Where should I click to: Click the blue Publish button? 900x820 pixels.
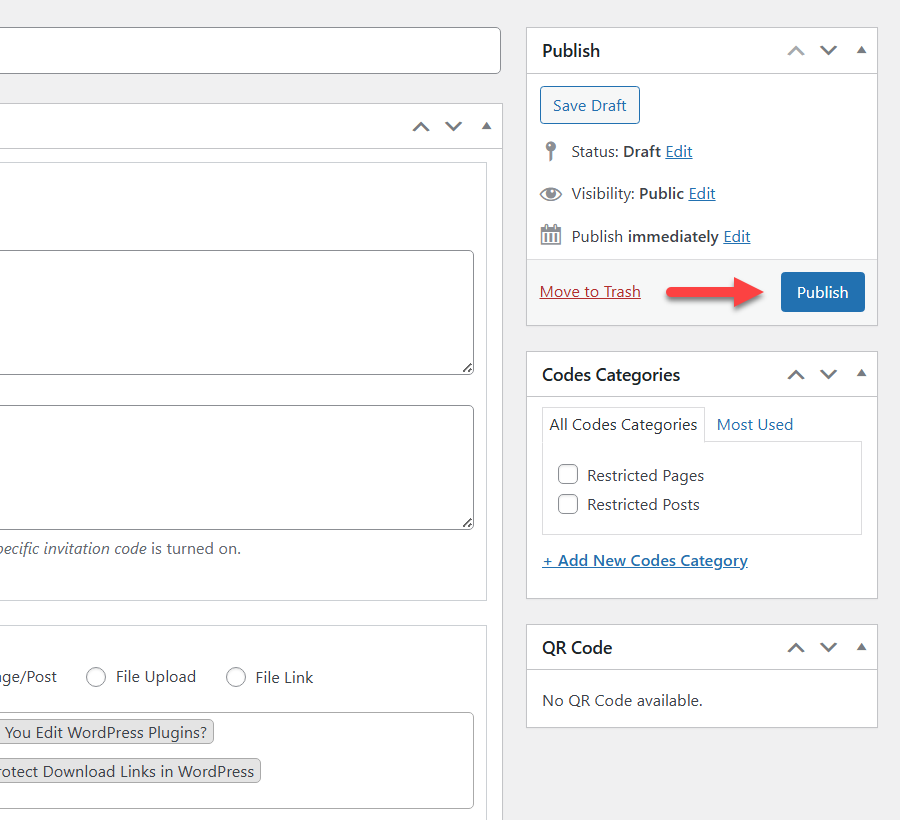click(823, 292)
